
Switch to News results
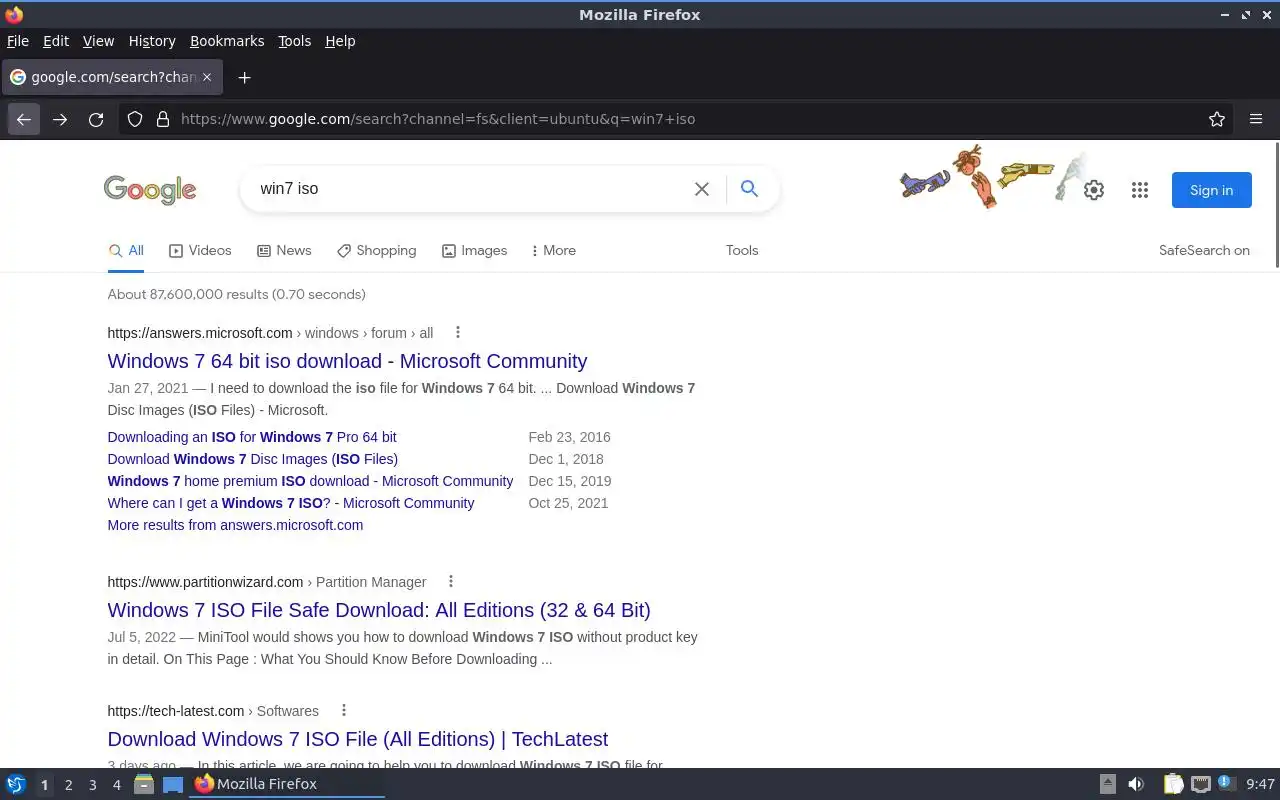pyautogui.click(x=284, y=251)
